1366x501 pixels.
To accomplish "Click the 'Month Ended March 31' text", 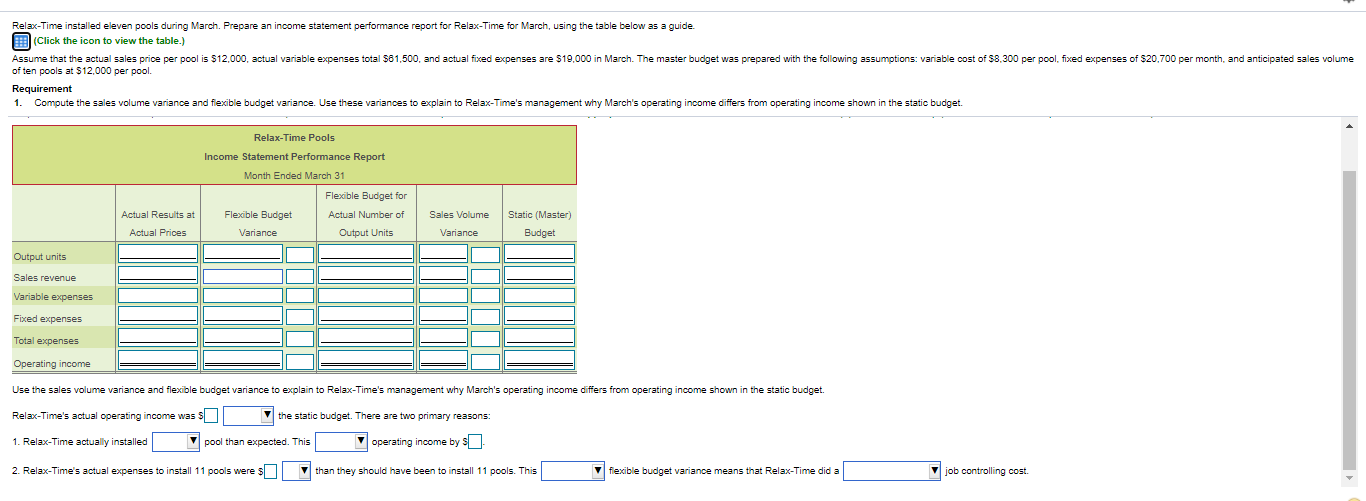I will [x=294, y=176].
